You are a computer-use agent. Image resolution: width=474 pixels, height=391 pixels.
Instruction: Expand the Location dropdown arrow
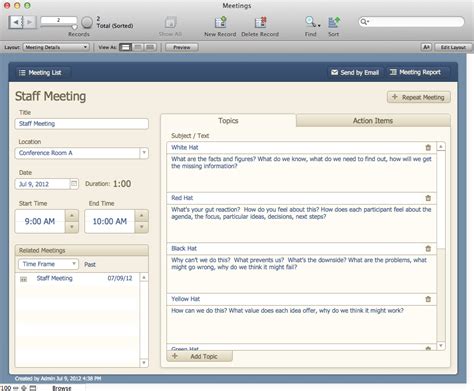[144, 153]
